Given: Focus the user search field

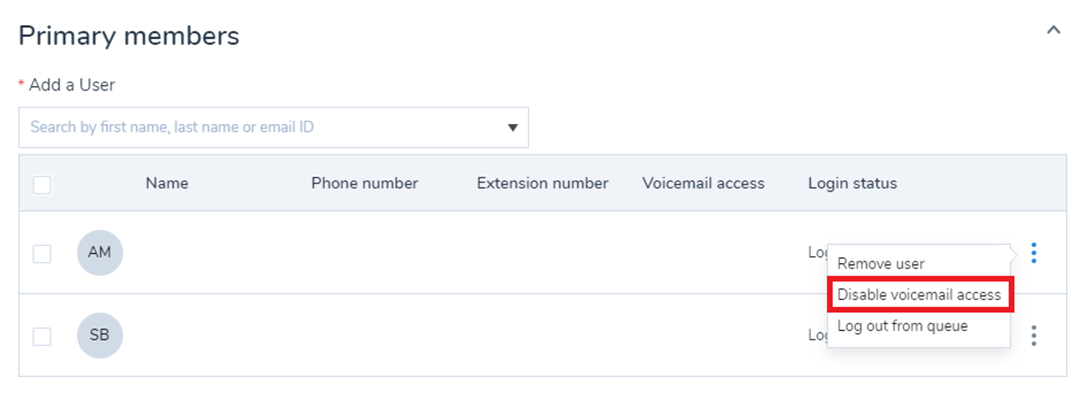Looking at the screenshot, I should pos(273,128).
